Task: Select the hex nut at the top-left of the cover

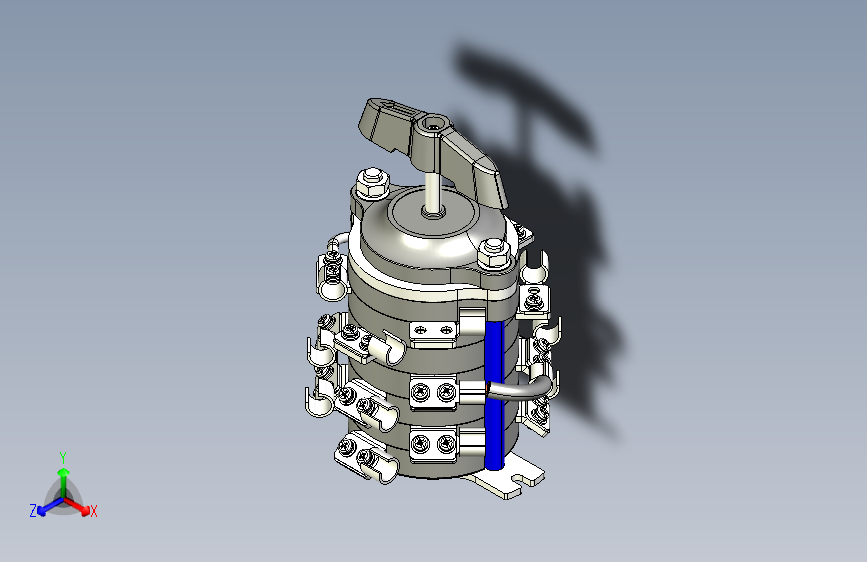Action: [372, 183]
